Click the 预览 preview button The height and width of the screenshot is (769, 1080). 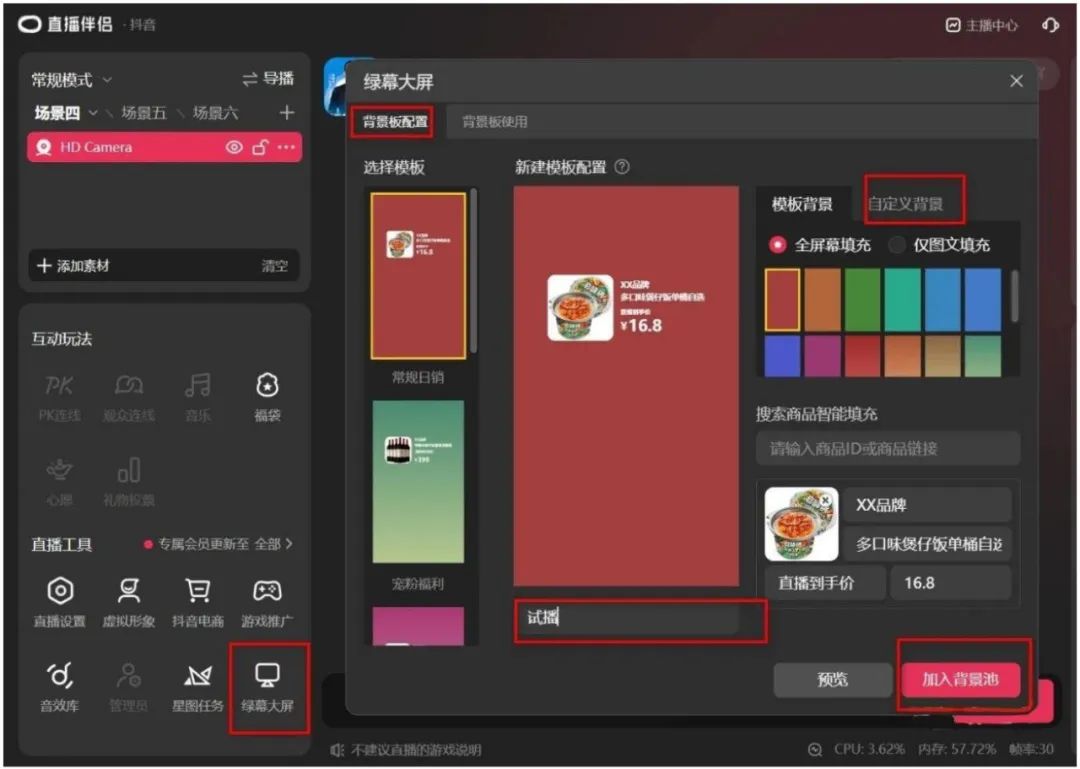point(833,679)
